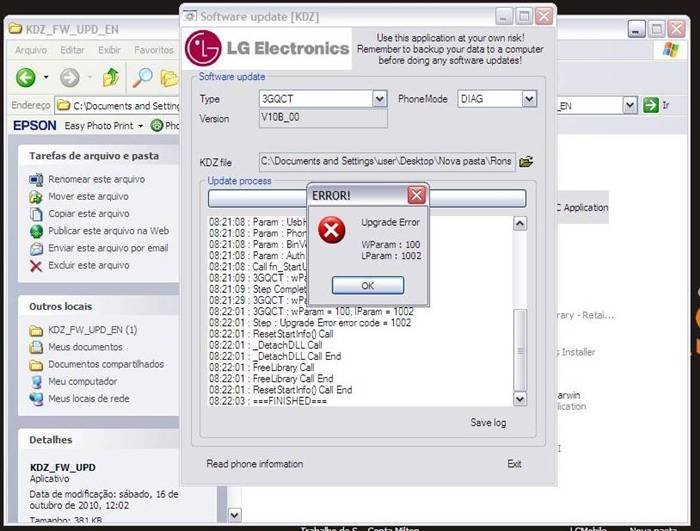Click Enviar este arquivo por email
Viewport: 700px width, 531px height.
108,248
